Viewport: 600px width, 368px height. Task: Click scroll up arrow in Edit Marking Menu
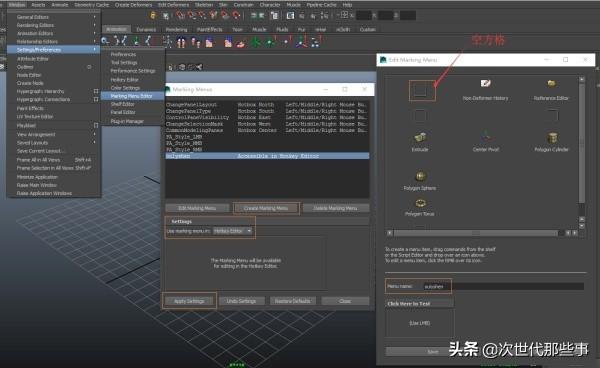click(x=582, y=80)
